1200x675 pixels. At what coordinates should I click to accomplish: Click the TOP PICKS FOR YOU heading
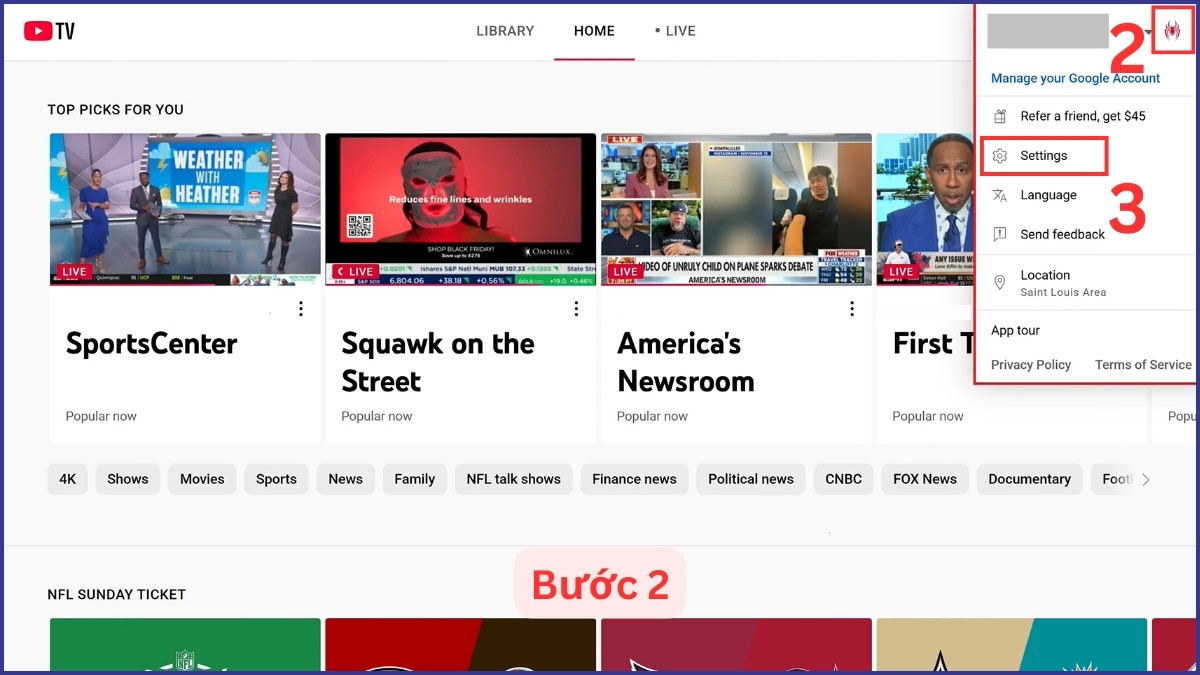pos(116,110)
